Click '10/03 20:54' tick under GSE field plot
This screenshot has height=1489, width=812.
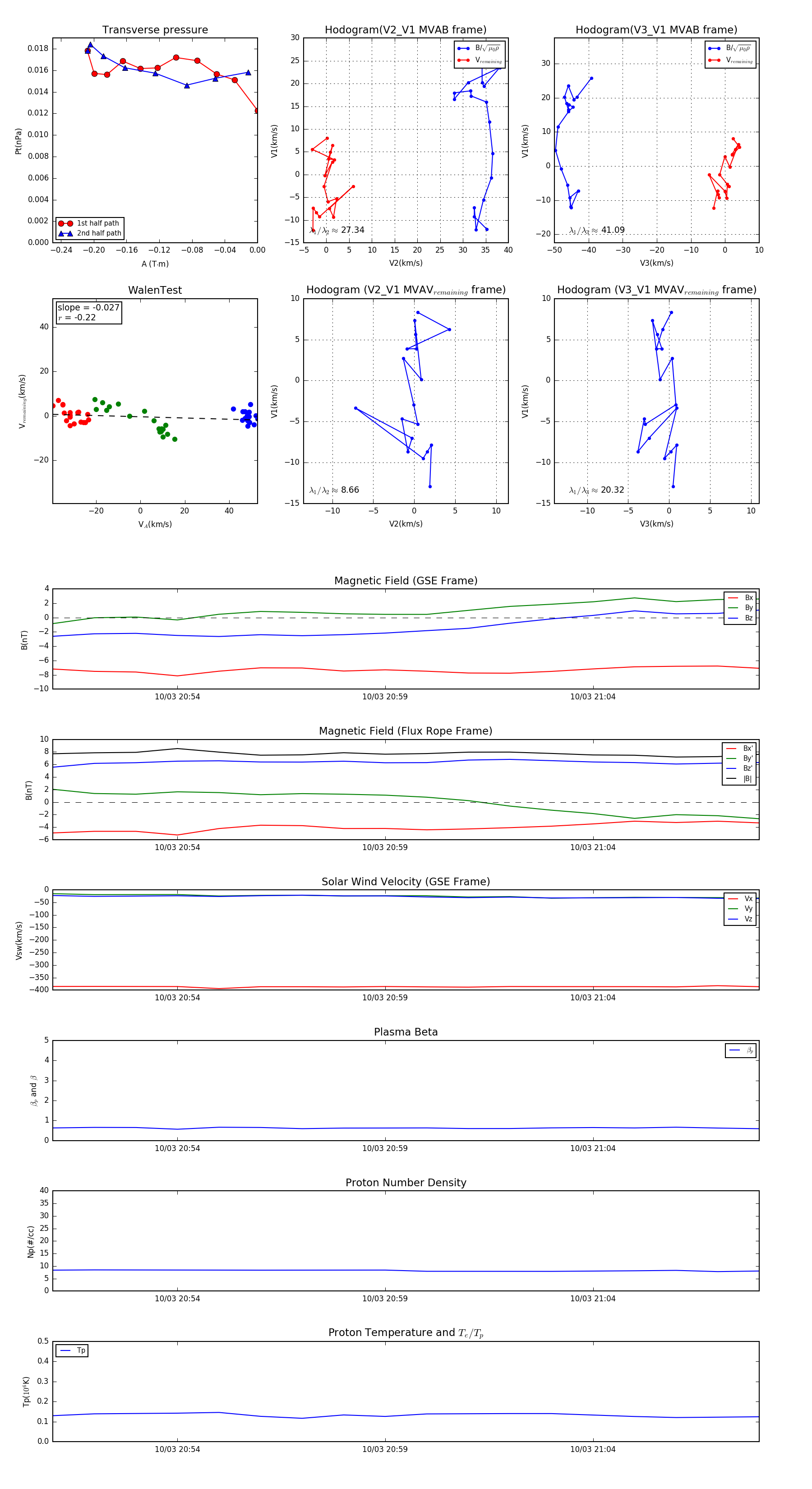(x=177, y=697)
